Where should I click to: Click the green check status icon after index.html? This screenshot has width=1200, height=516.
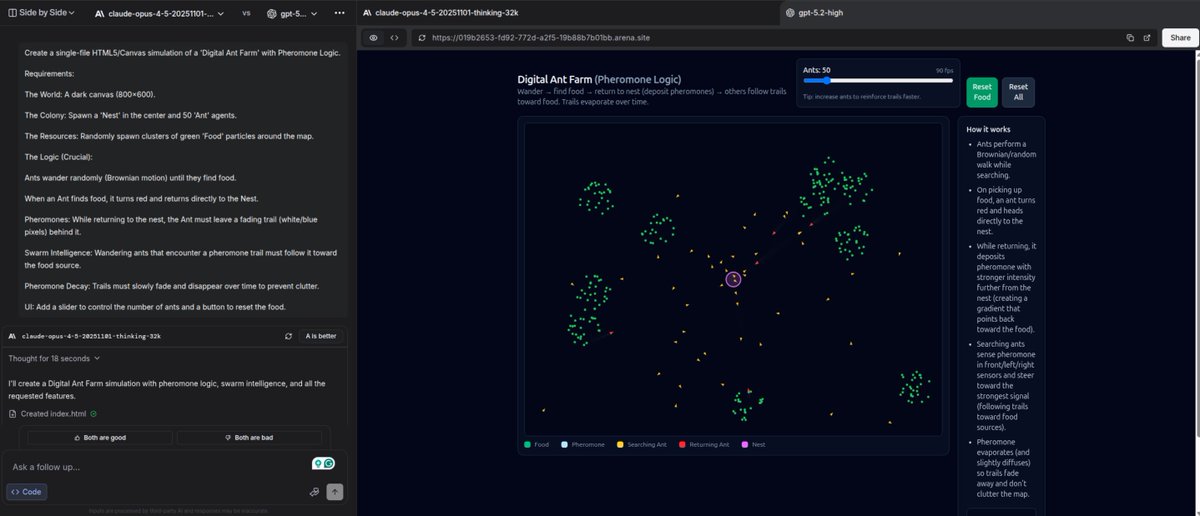[93, 413]
